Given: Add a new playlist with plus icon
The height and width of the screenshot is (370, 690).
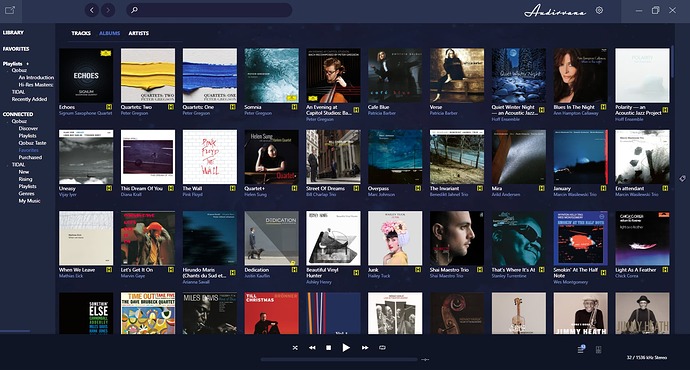Looking at the screenshot, I should point(27,64).
